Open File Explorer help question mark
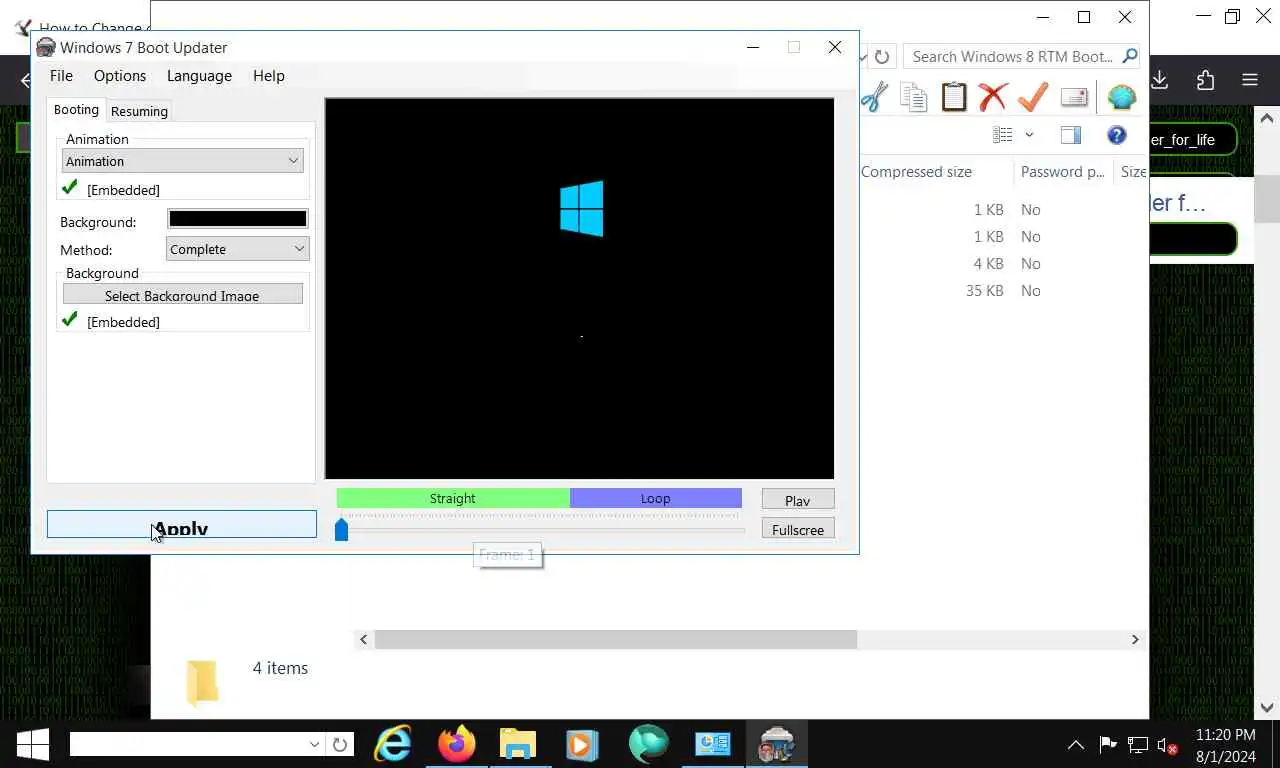This screenshot has width=1280, height=768. tap(1117, 135)
